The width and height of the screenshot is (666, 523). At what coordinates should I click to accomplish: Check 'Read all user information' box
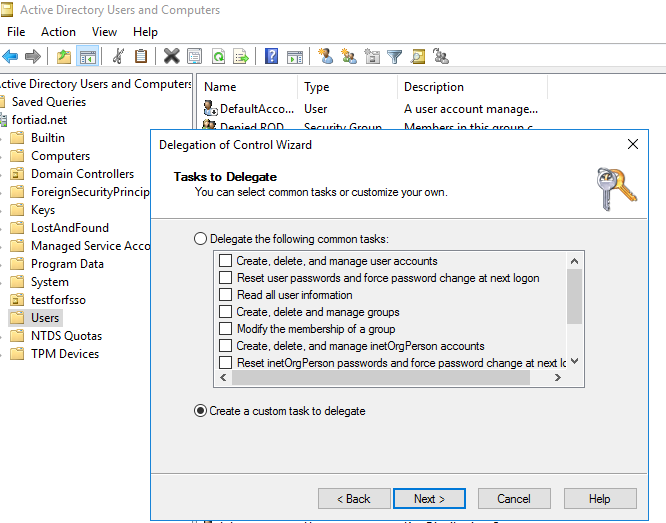[226, 296]
